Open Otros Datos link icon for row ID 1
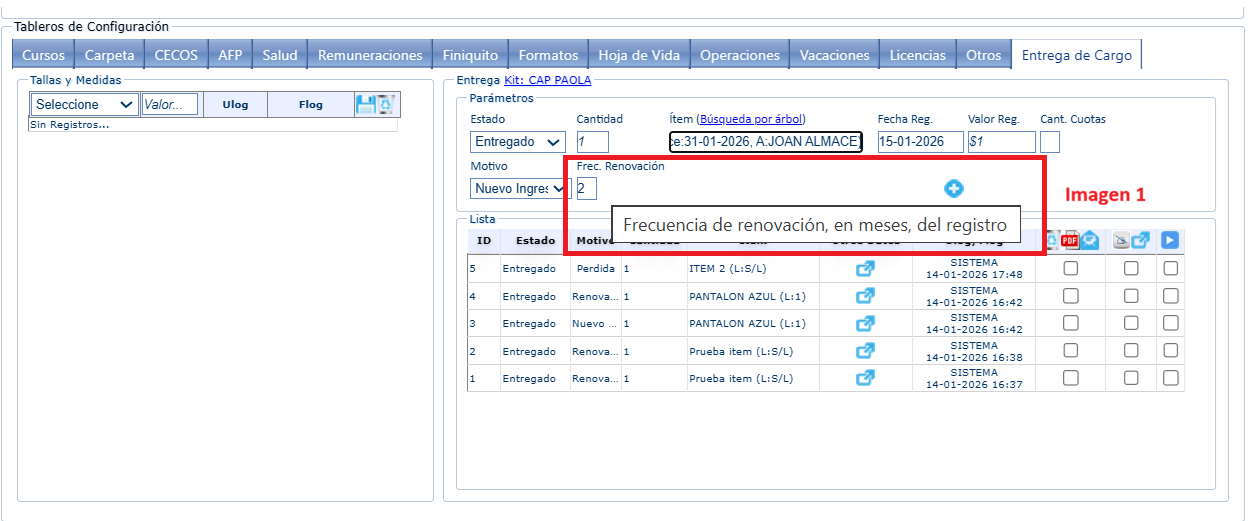 865,378
